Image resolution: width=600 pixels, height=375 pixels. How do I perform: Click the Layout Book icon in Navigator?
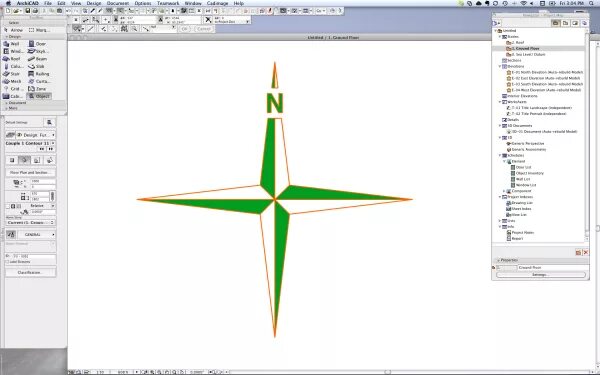point(575,23)
